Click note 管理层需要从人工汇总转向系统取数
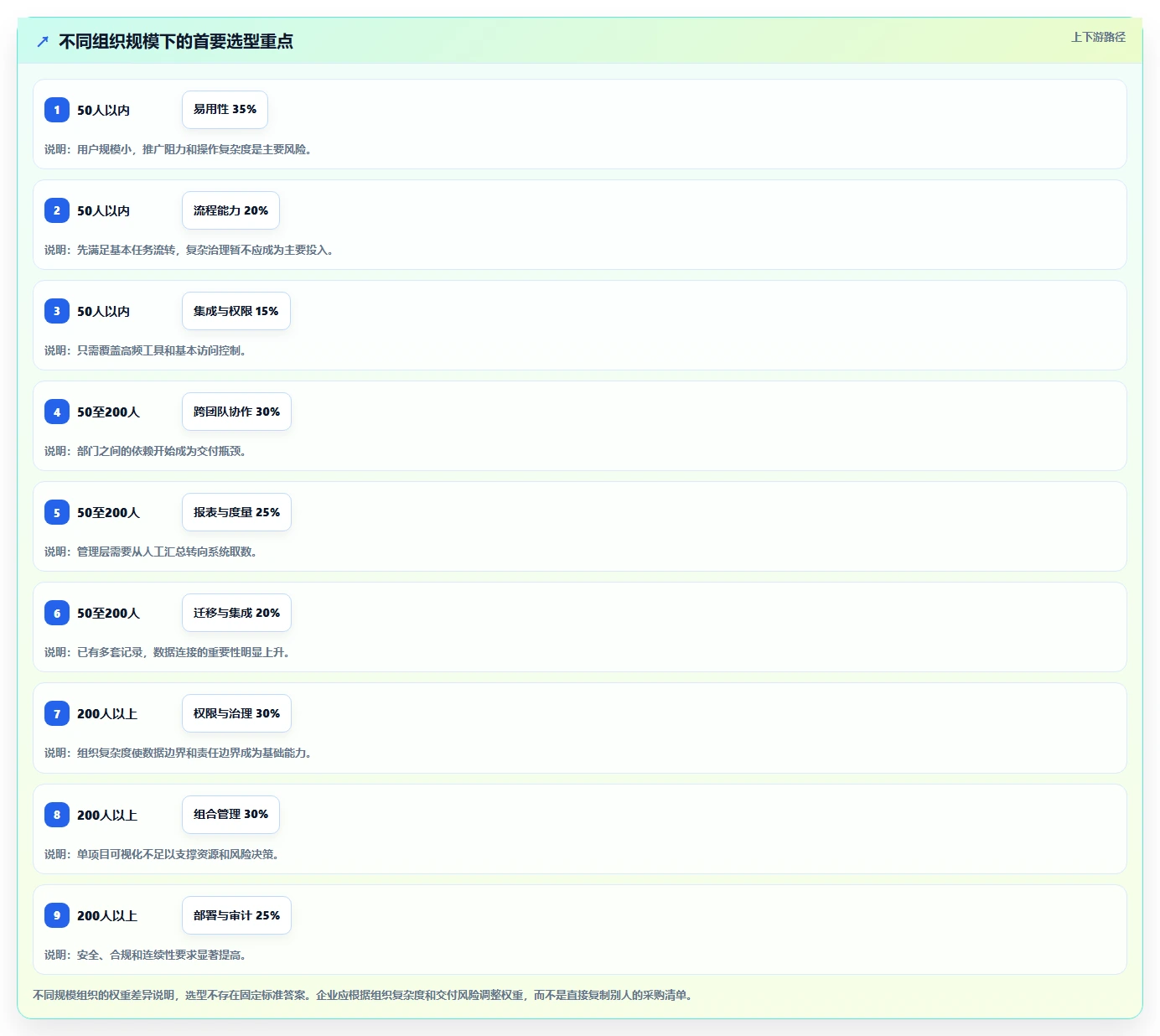This screenshot has width=1160, height=1036. [x=151, y=552]
